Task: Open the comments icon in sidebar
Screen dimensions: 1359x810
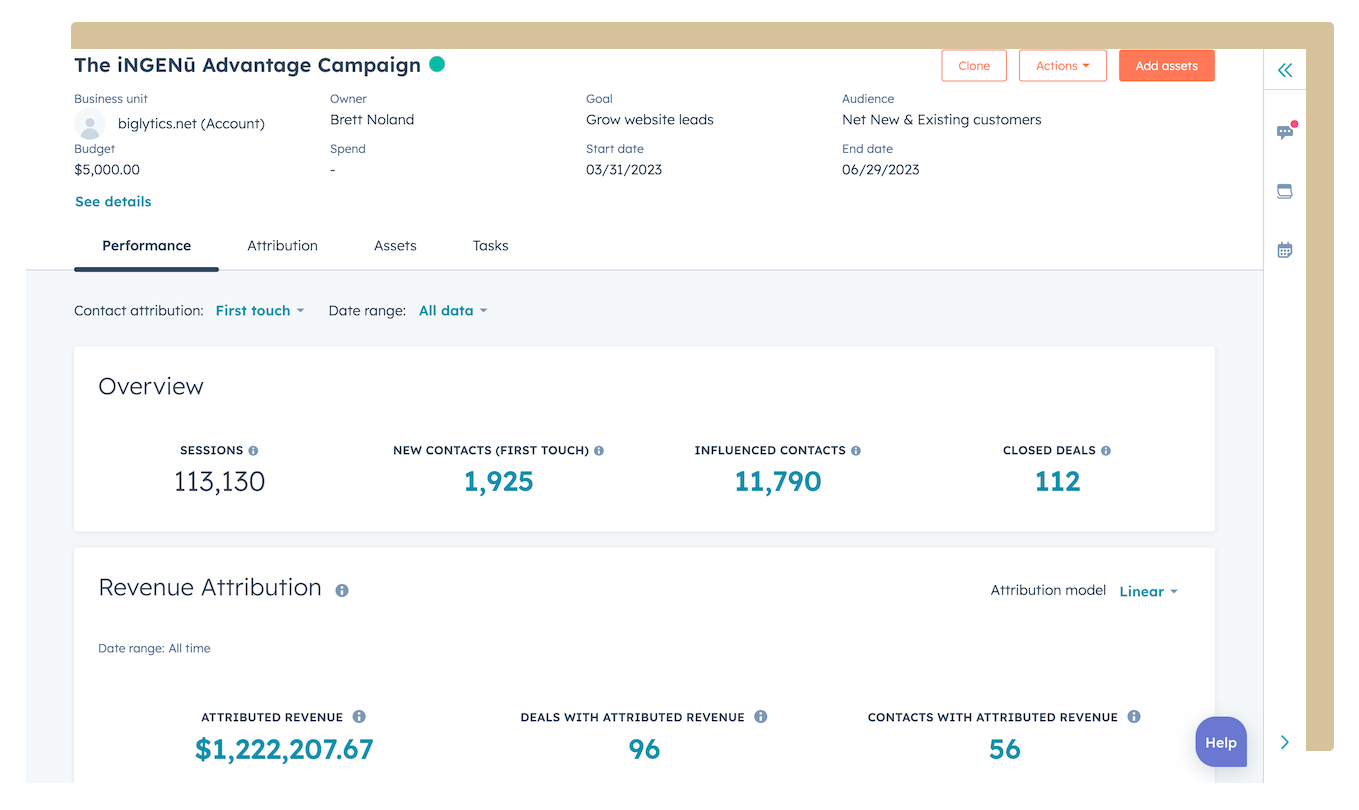Action: (x=1285, y=132)
